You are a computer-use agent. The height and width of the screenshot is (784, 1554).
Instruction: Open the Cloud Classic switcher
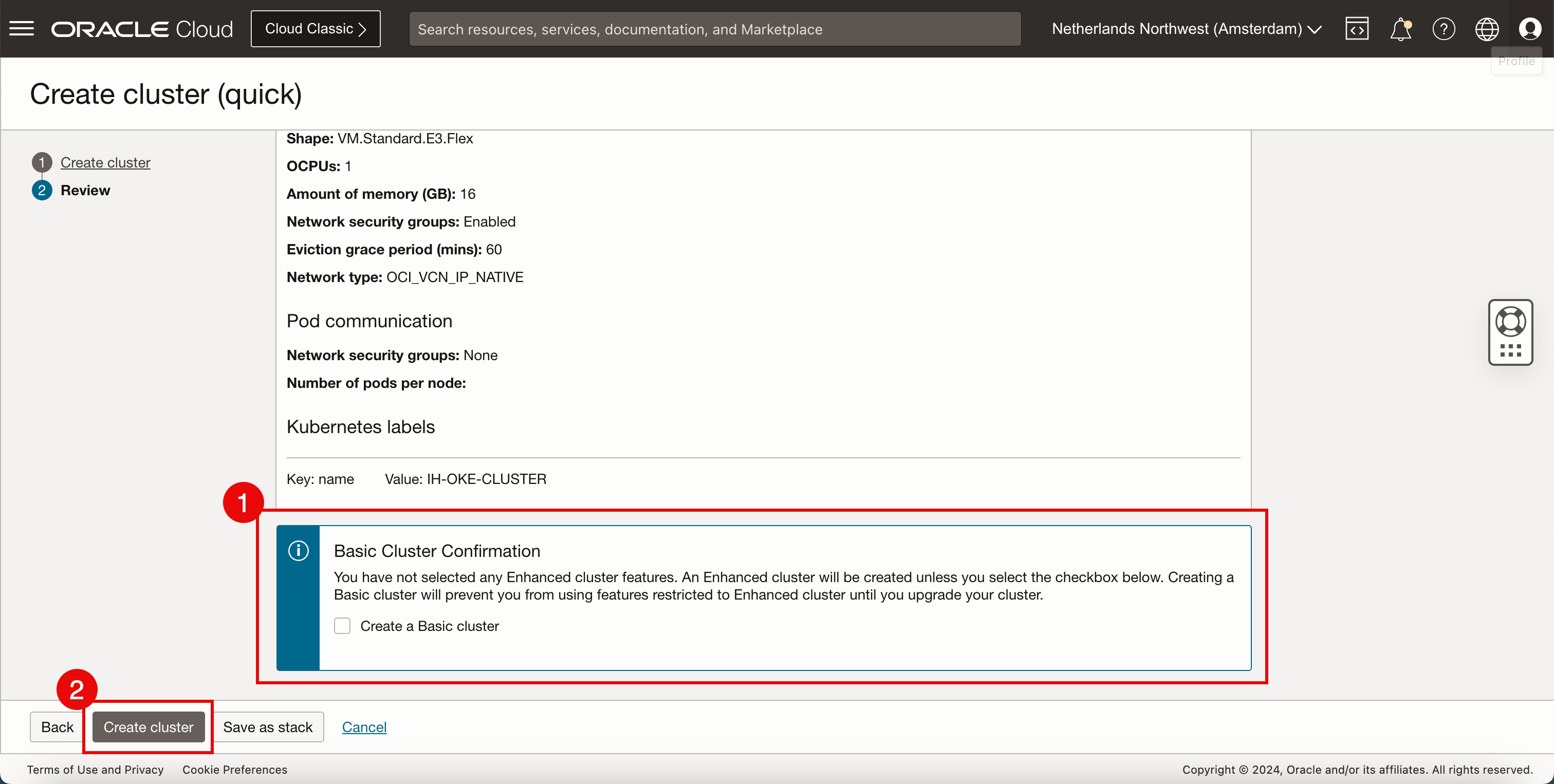click(x=315, y=28)
